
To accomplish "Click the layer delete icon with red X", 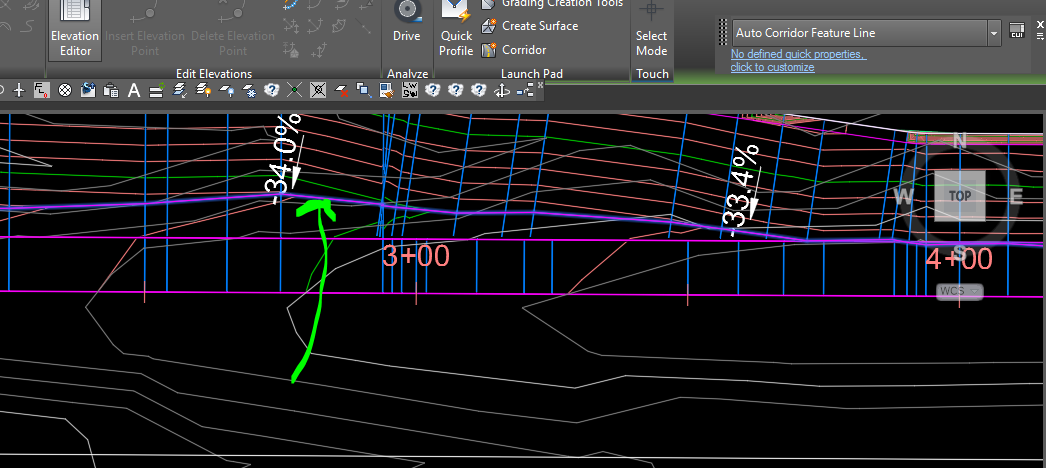I will click(342, 90).
